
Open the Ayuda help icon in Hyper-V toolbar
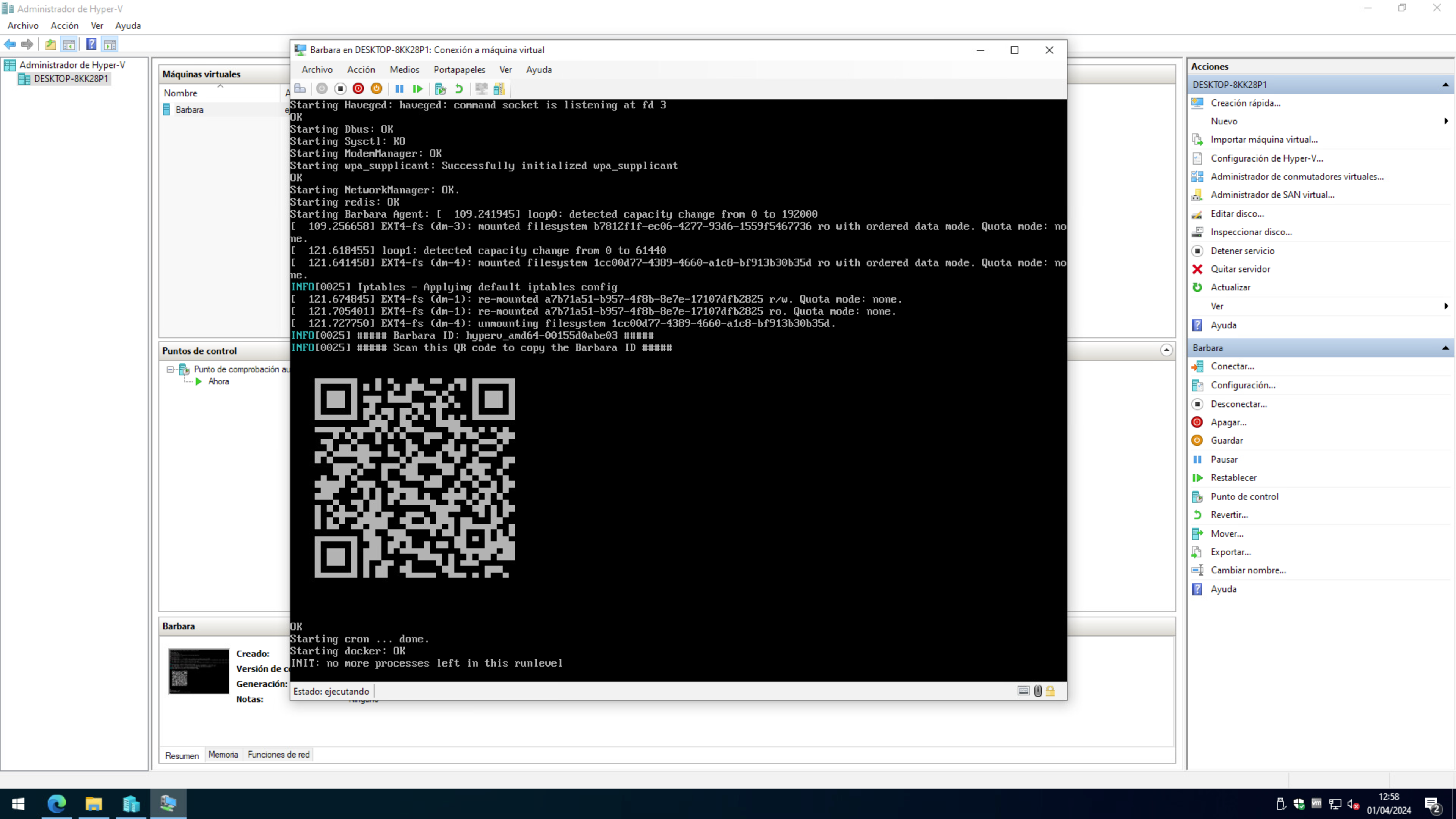pos(91,44)
